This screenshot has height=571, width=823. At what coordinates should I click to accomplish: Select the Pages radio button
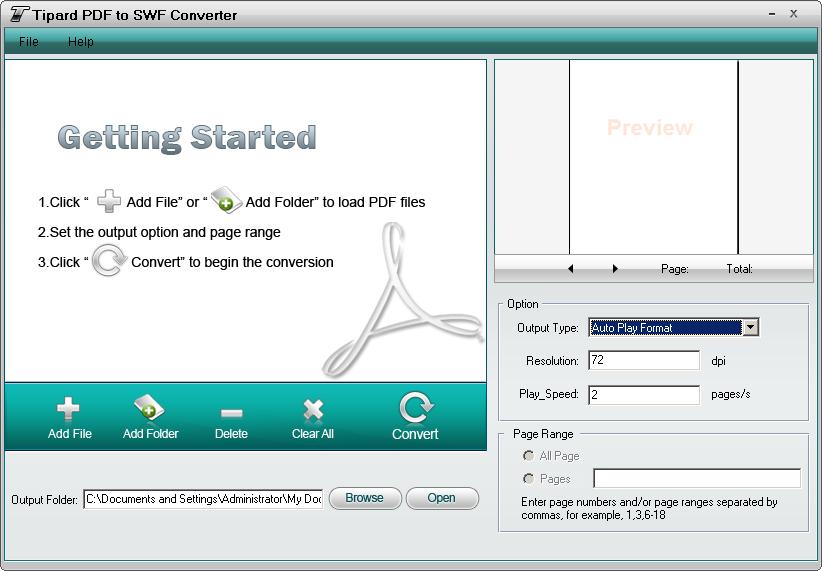click(529, 479)
